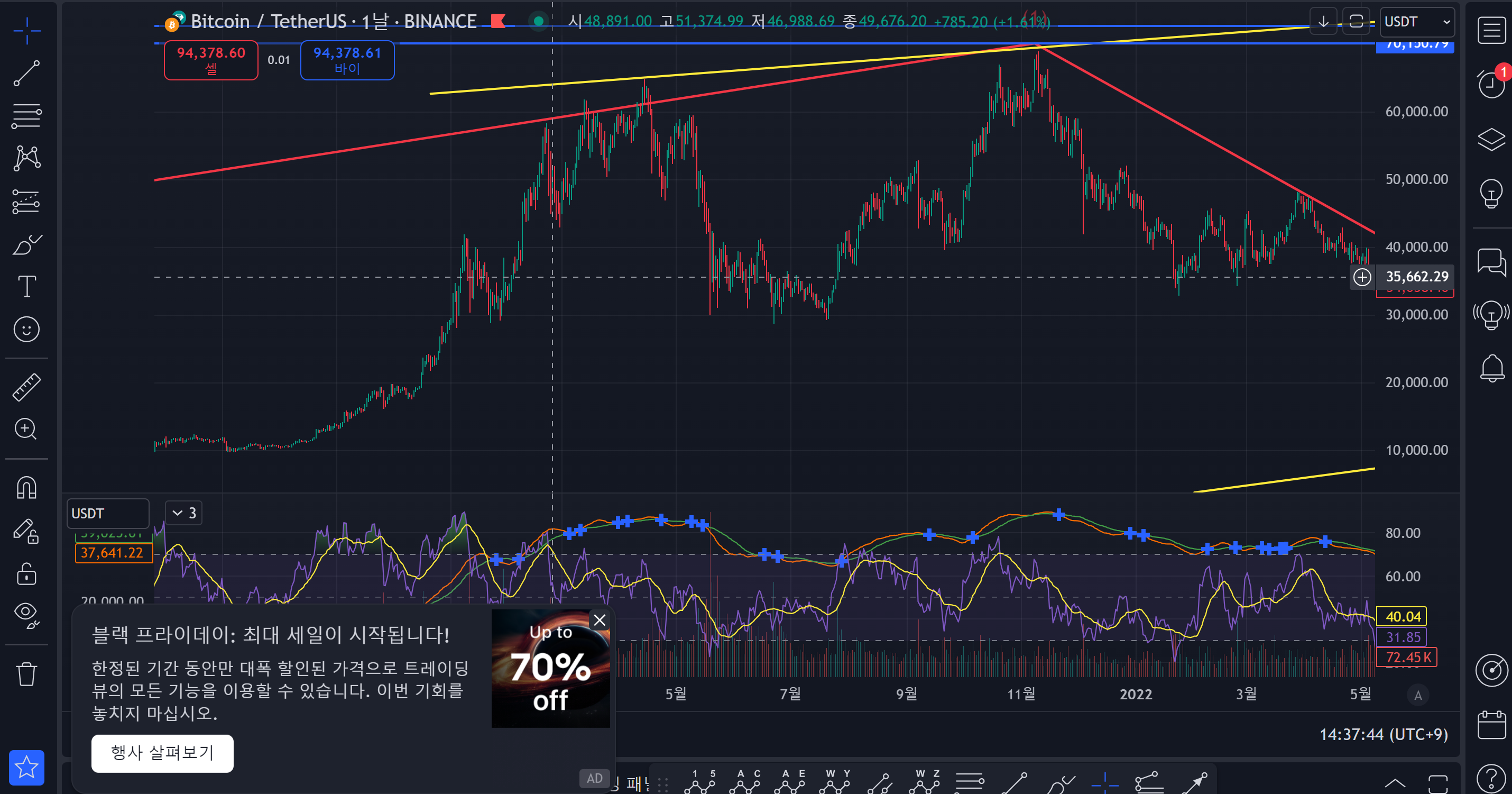Select the Text tool in the left toolbar
Screen dimensions: 1512x794
(x=26, y=286)
